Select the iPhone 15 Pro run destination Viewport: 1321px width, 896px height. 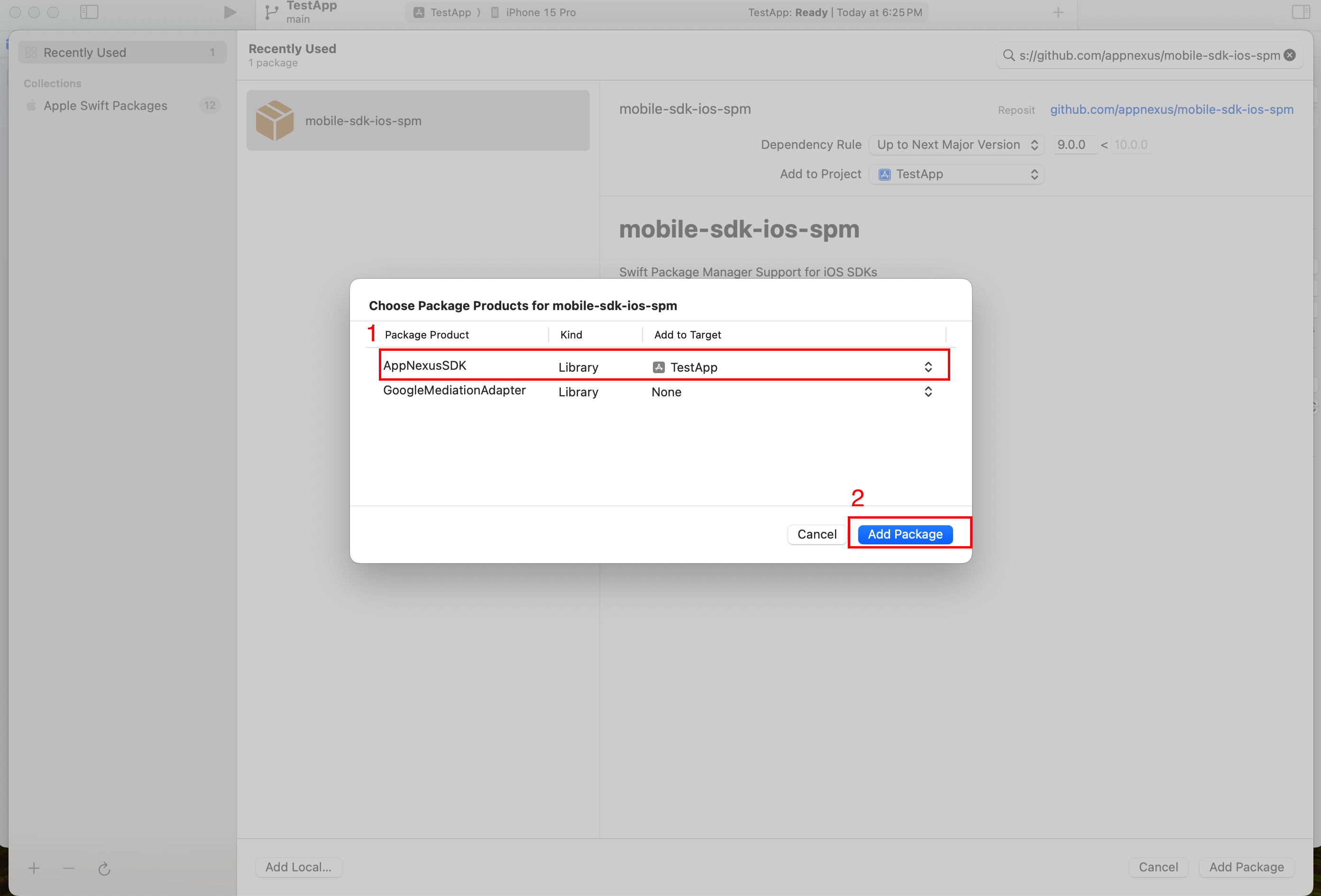click(x=533, y=12)
